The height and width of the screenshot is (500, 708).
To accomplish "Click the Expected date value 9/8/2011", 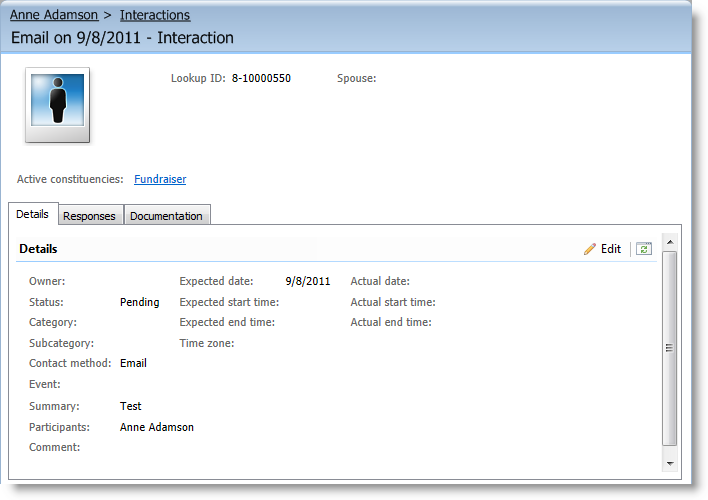I will pyautogui.click(x=307, y=281).
